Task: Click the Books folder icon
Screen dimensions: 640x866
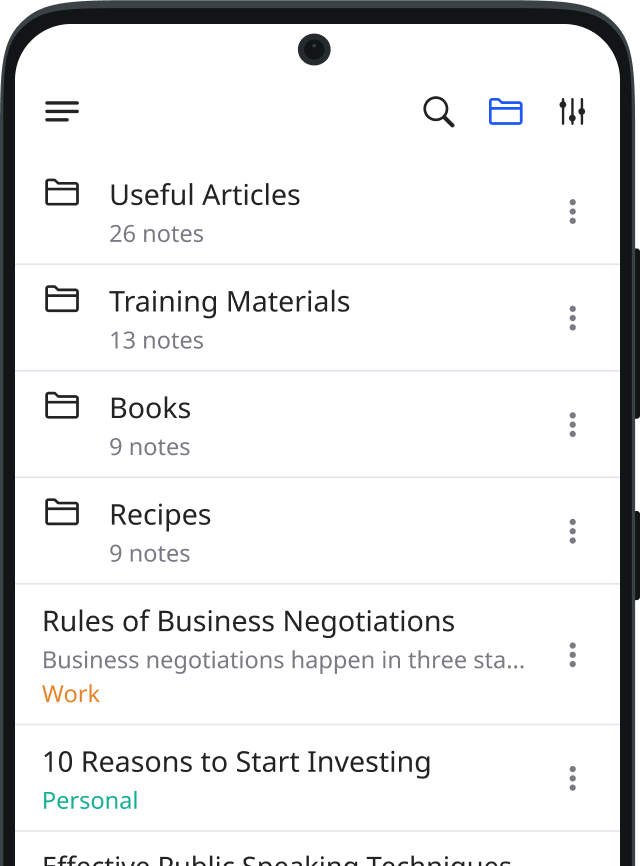Action: point(62,405)
